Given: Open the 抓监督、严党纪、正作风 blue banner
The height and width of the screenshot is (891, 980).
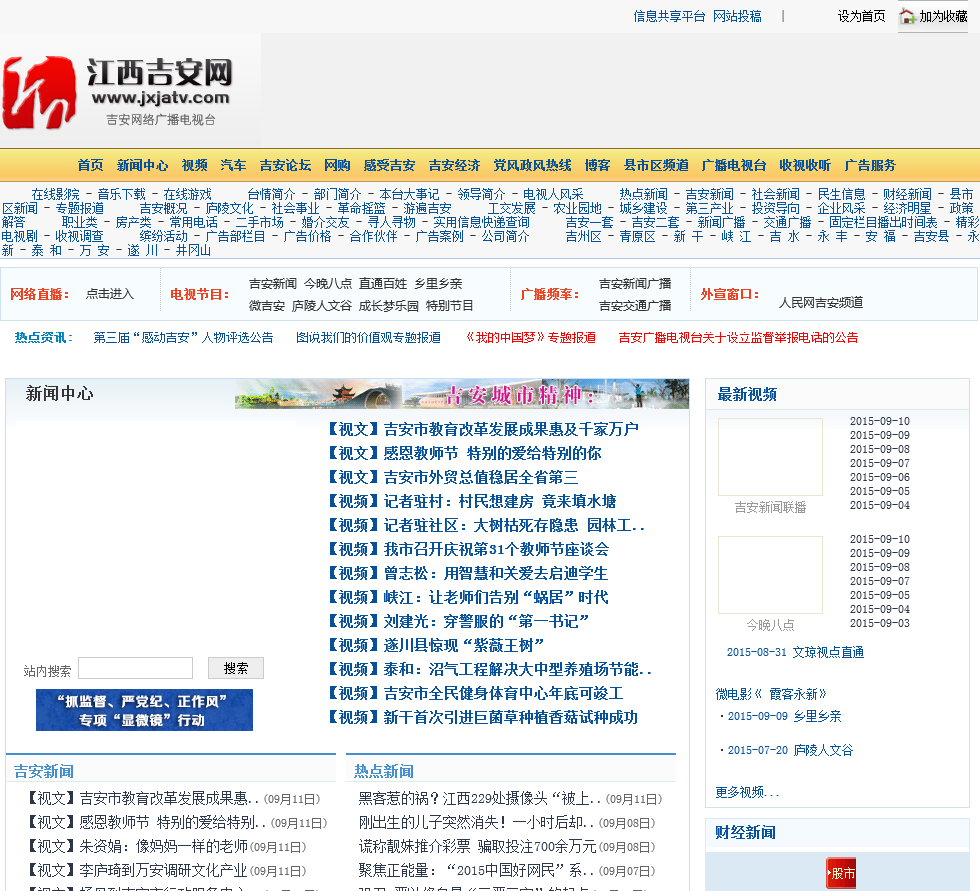Looking at the screenshot, I should (x=144, y=710).
